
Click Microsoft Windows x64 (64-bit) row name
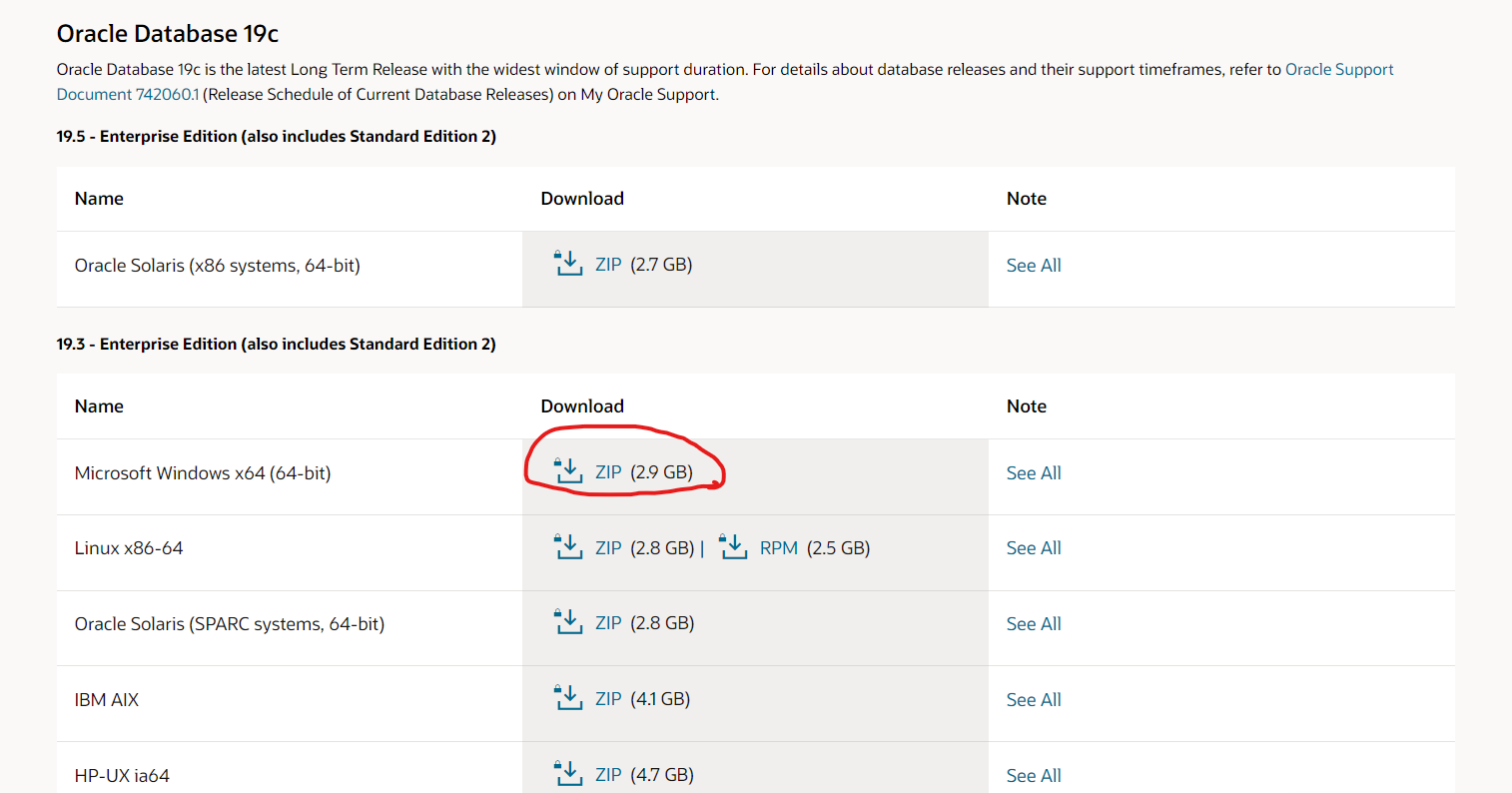(203, 473)
